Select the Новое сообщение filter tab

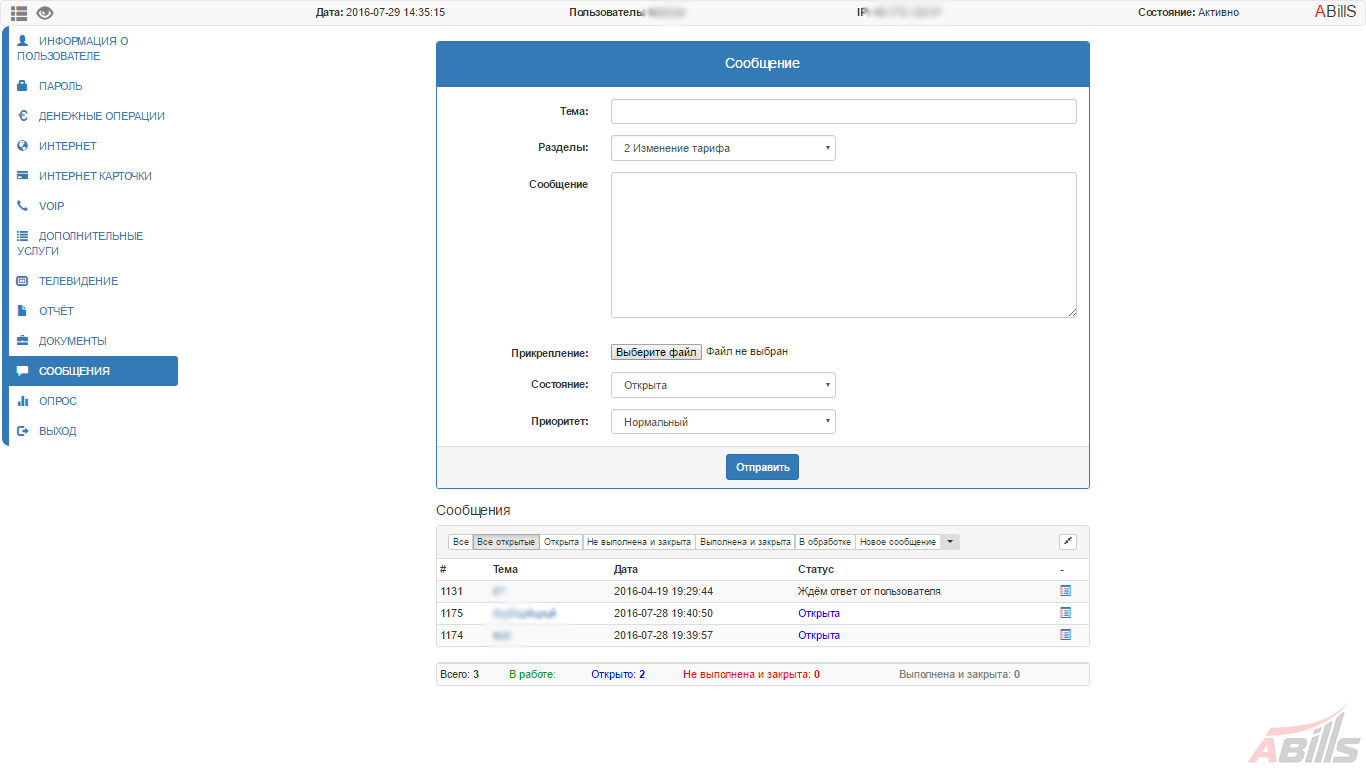[898, 542]
